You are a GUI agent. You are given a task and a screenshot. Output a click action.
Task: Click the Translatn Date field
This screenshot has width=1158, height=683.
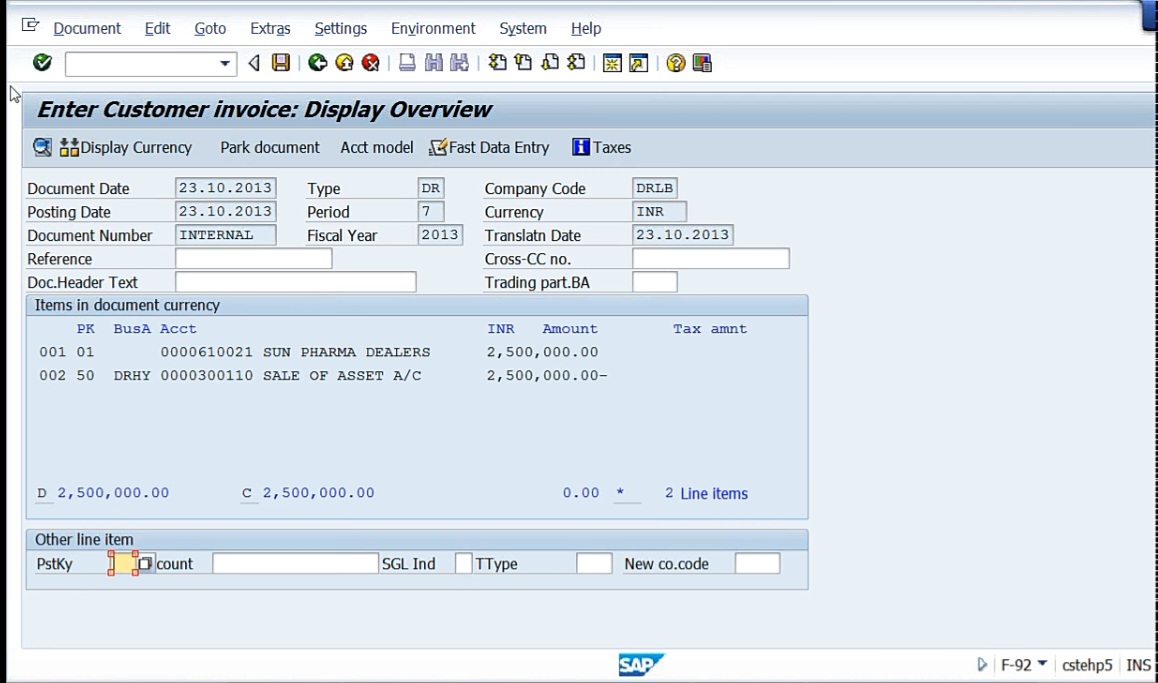click(x=682, y=235)
